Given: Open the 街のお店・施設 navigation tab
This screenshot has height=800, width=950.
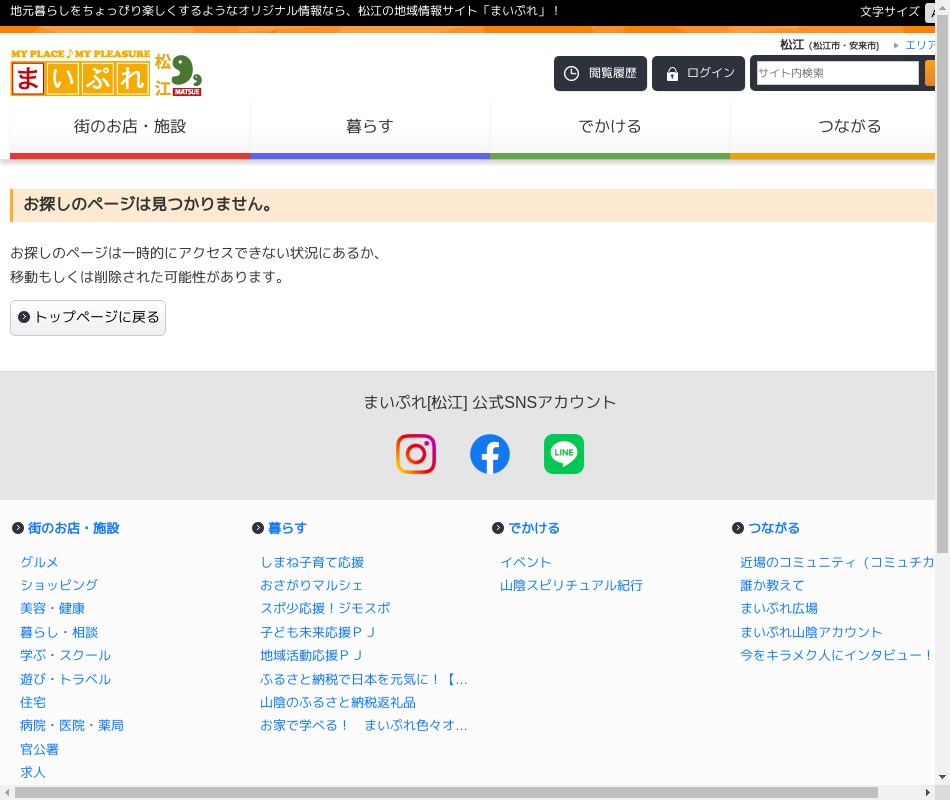Looking at the screenshot, I should pyautogui.click(x=130, y=127).
